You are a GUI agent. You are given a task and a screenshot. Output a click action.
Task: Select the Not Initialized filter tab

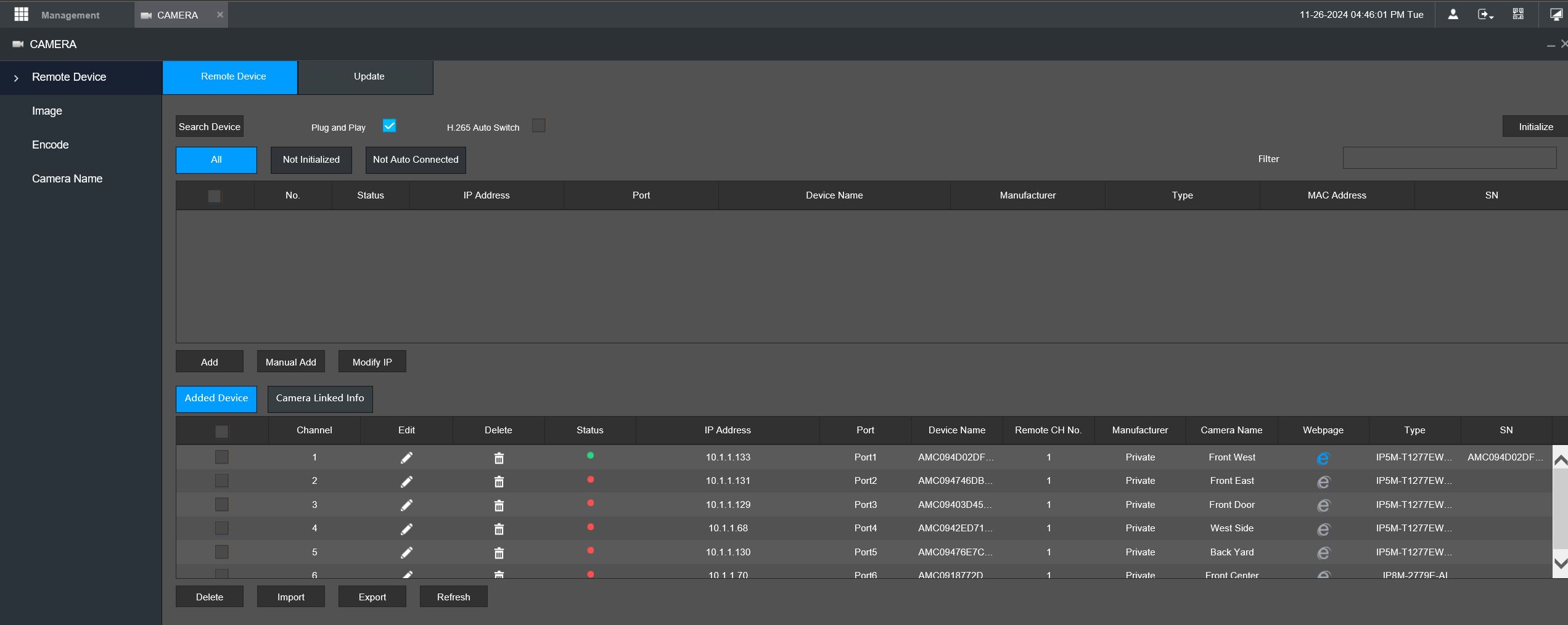pos(311,160)
